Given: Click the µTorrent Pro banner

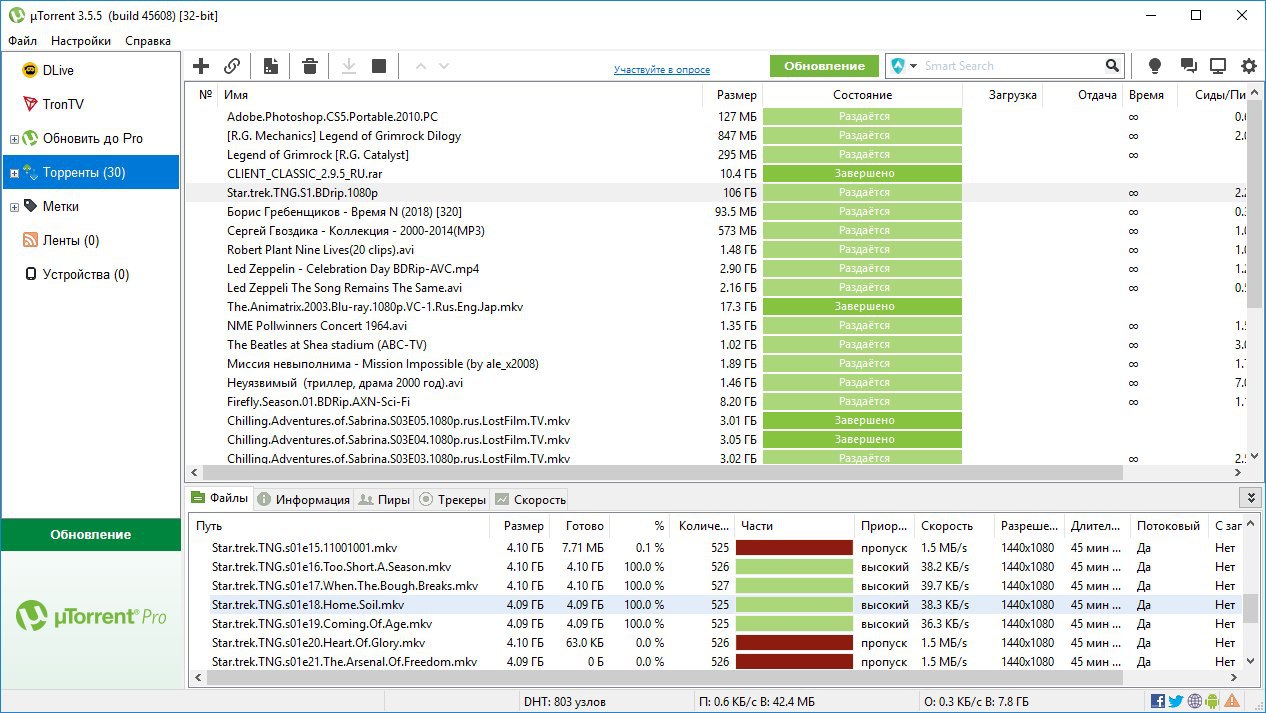Looking at the screenshot, I should (91, 616).
